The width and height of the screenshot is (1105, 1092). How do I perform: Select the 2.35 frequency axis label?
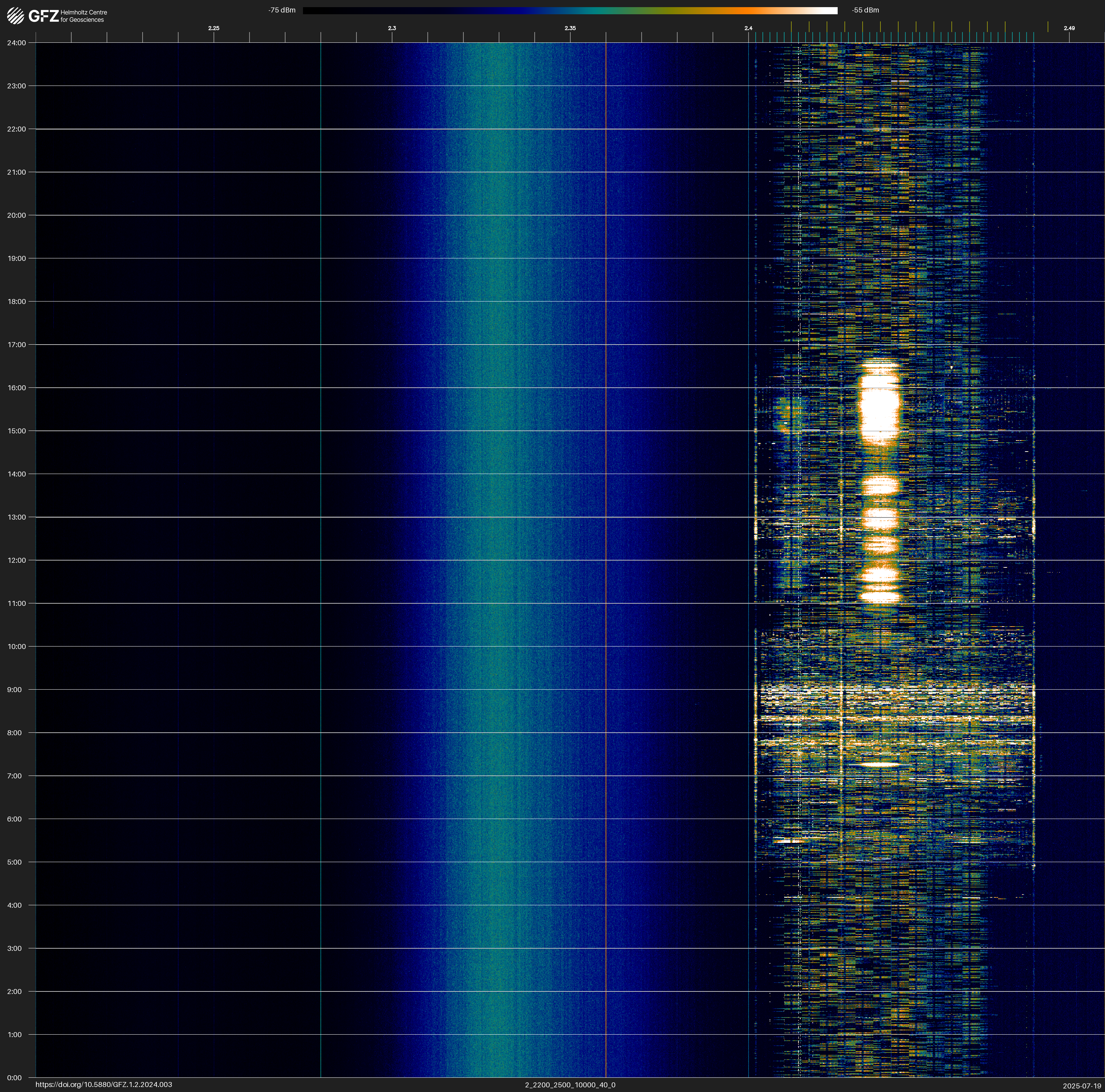click(570, 28)
